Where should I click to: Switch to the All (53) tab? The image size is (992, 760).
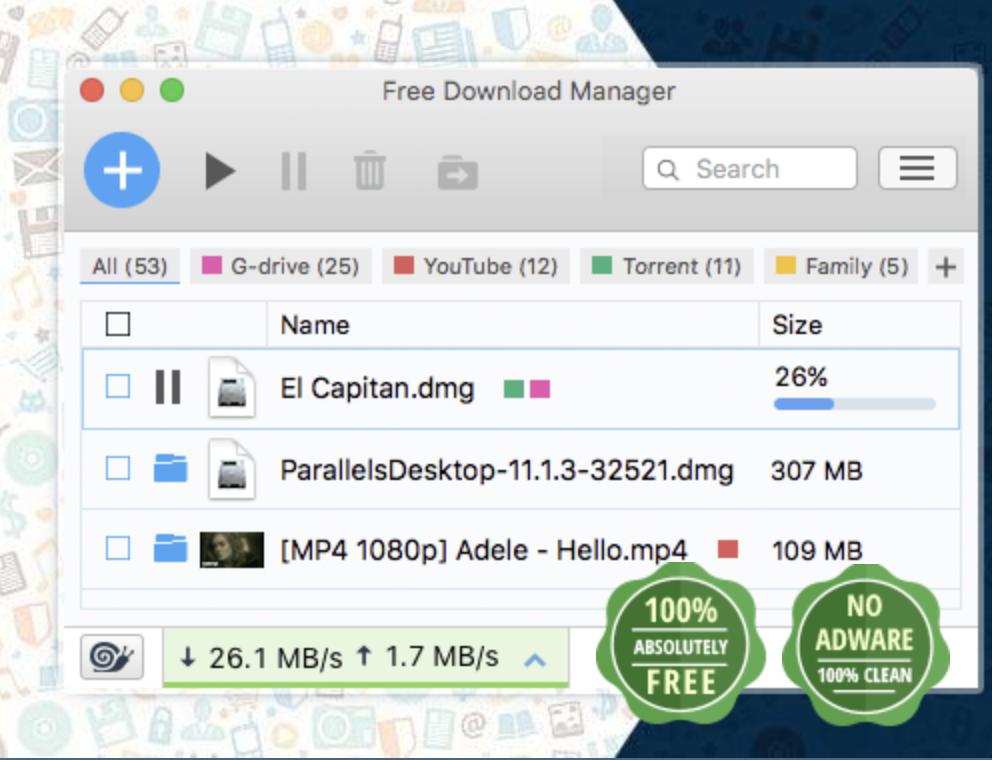(130, 266)
